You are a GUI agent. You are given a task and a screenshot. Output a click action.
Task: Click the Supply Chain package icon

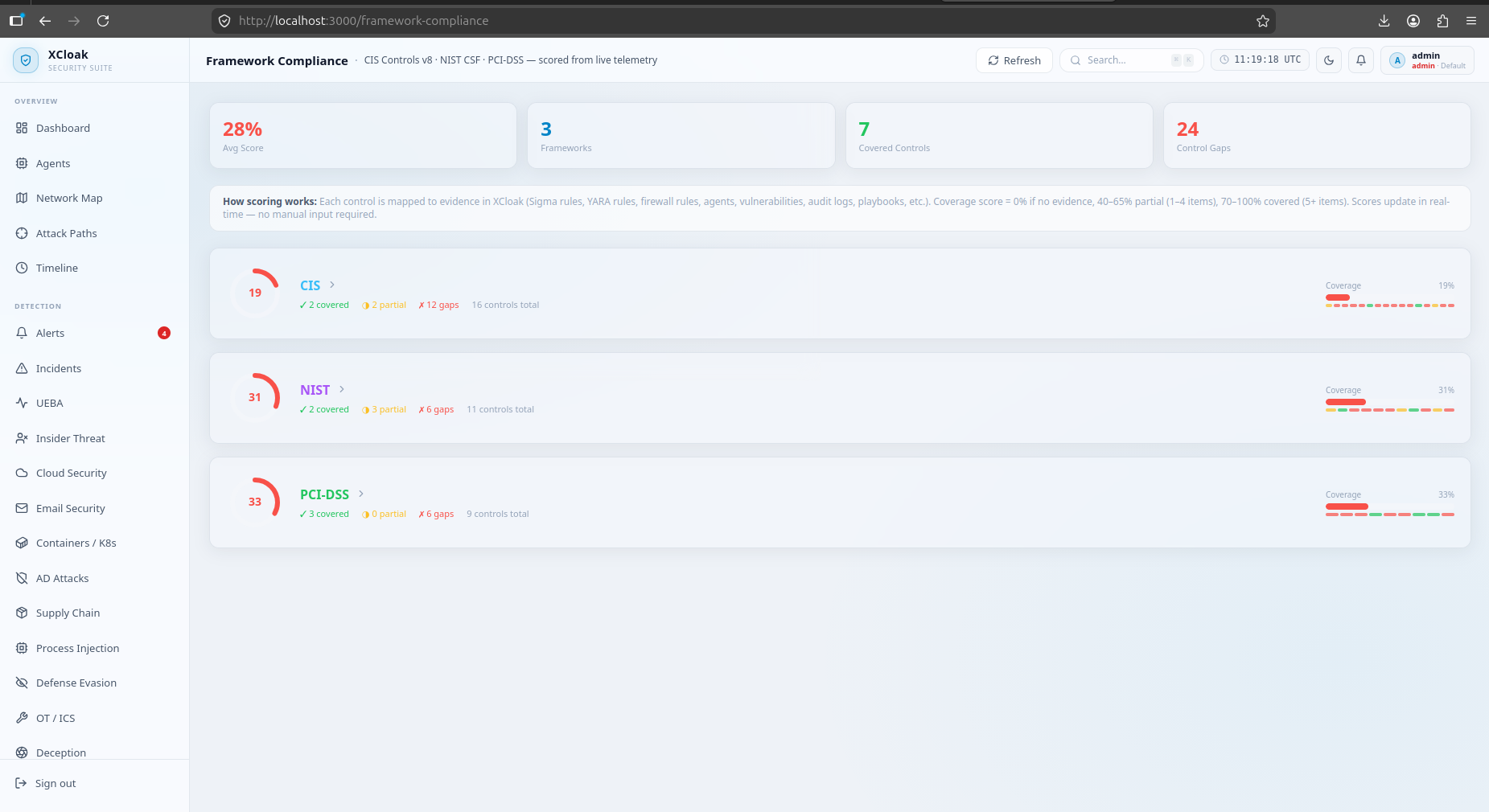click(22, 613)
